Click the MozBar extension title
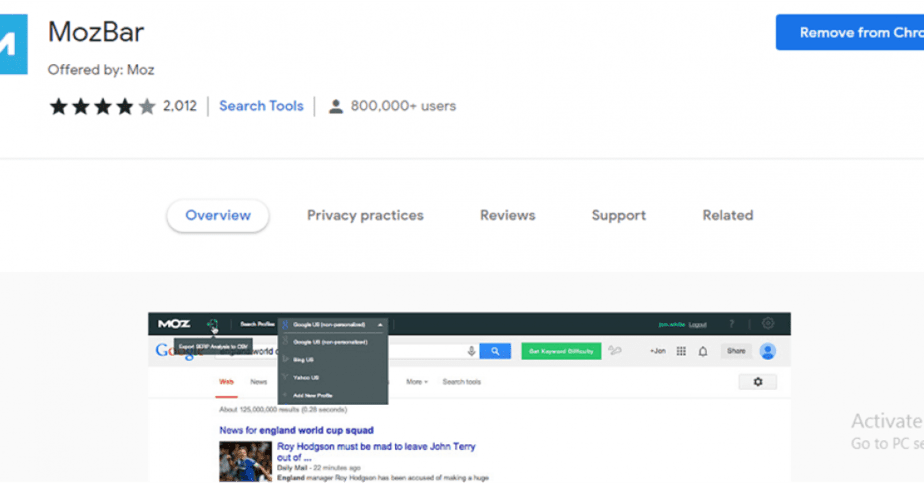Viewport: 924px width, 484px height. 96,32
